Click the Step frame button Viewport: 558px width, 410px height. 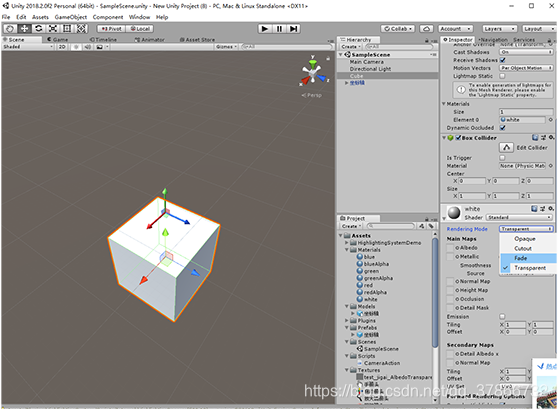click(294, 29)
